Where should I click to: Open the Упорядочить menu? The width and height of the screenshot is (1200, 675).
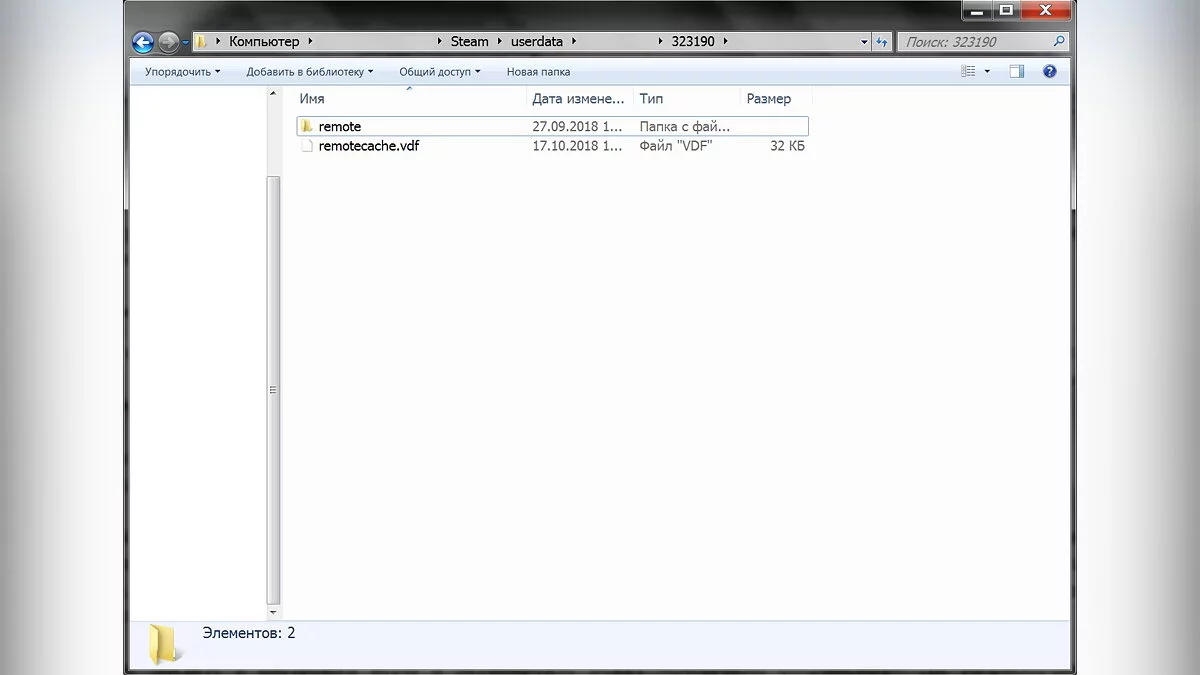point(182,72)
